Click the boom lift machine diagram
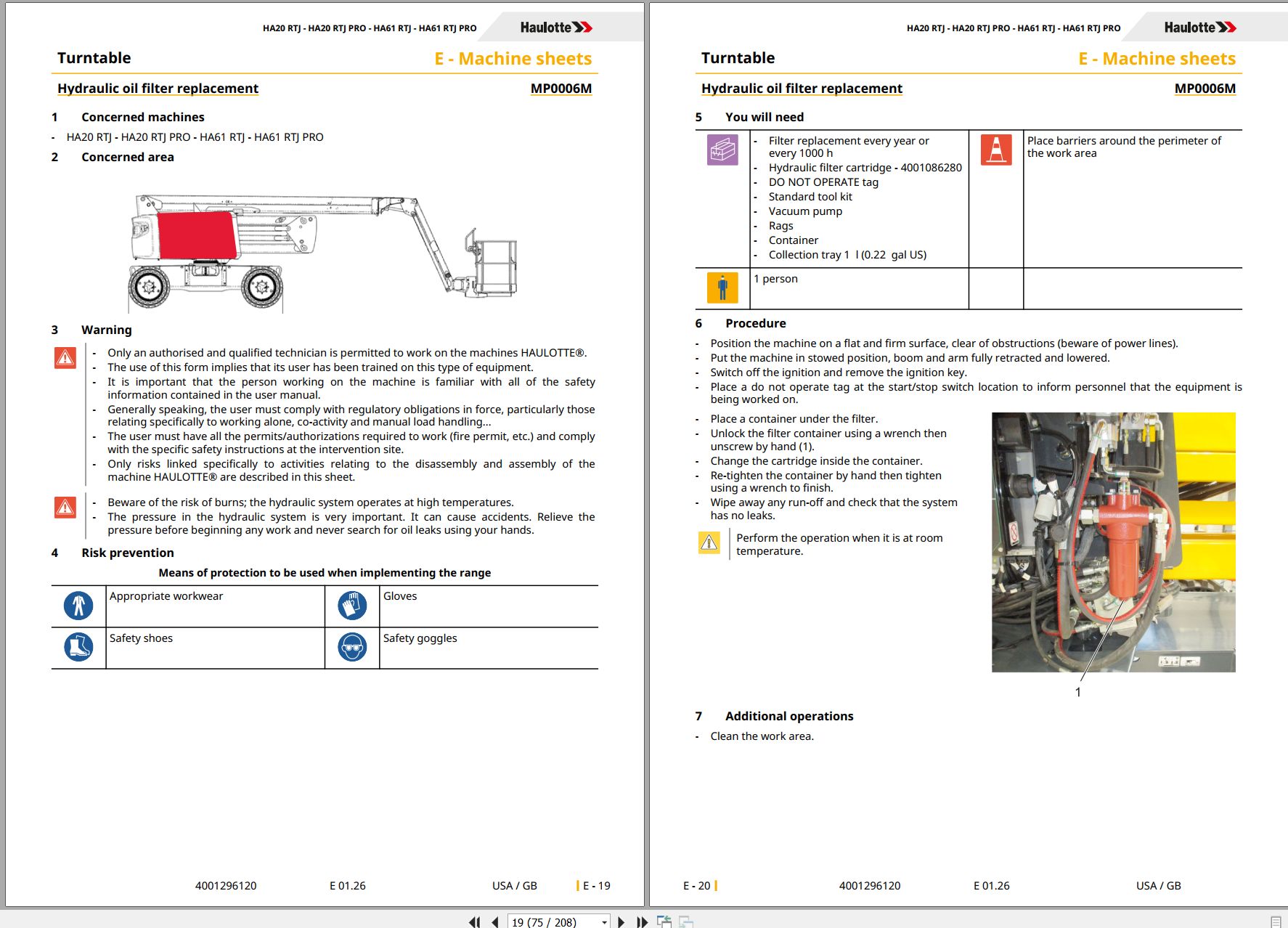 pyautogui.click(x=324, y=252)
